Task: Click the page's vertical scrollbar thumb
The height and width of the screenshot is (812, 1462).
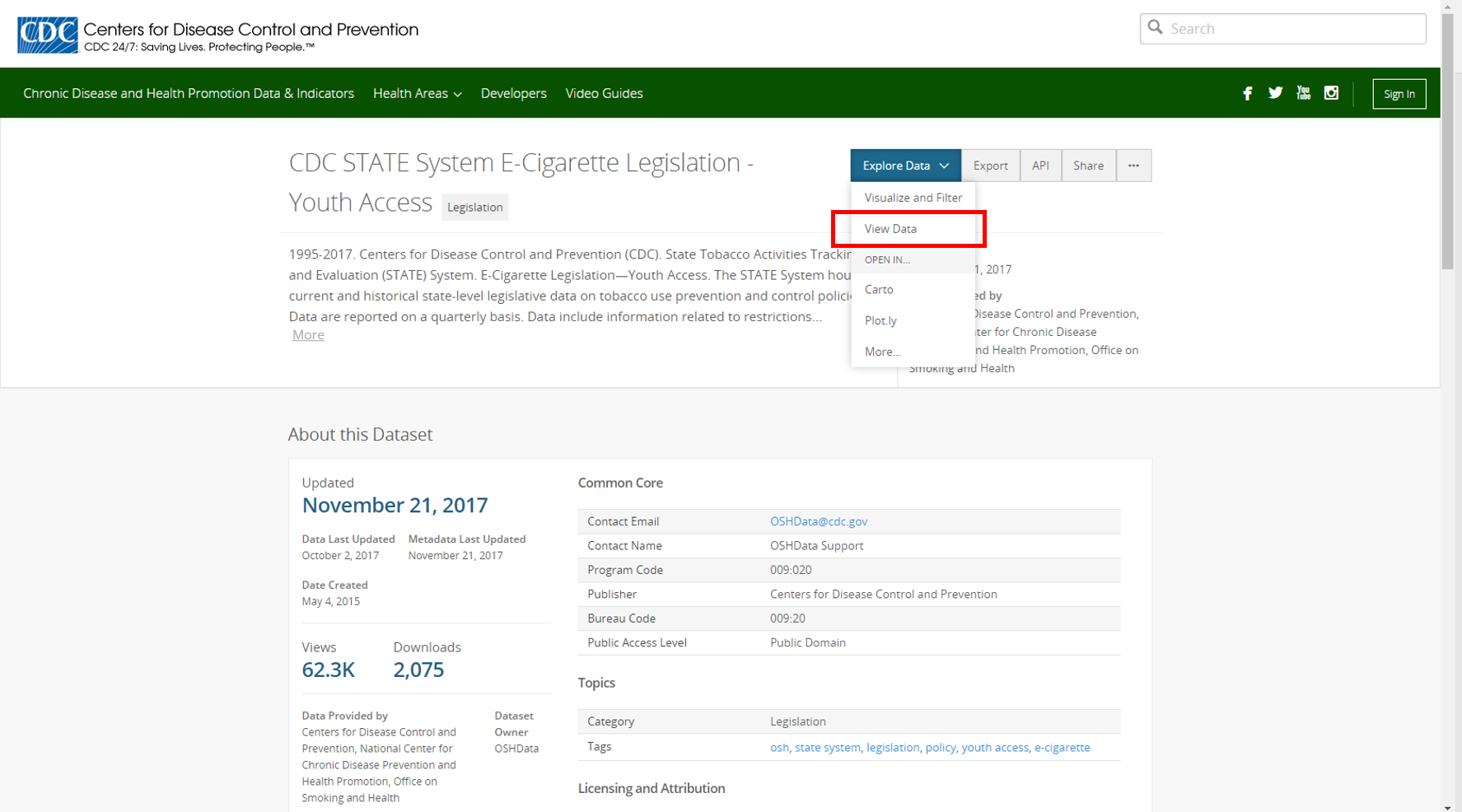Action: pos(1447,140)
